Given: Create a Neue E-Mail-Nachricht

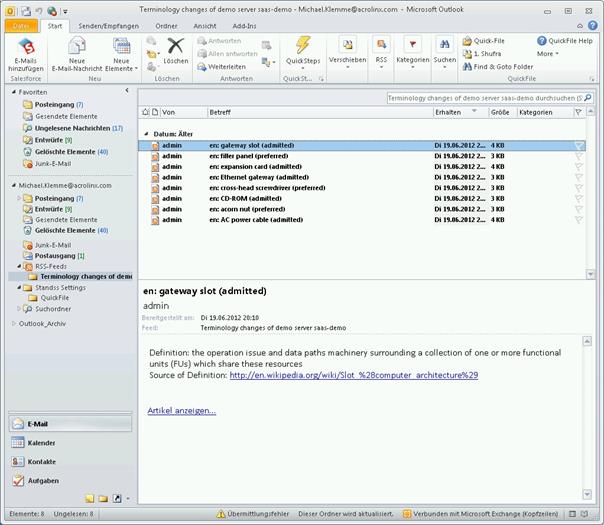Looking at the screenshot, I should (x=77, y=55).
